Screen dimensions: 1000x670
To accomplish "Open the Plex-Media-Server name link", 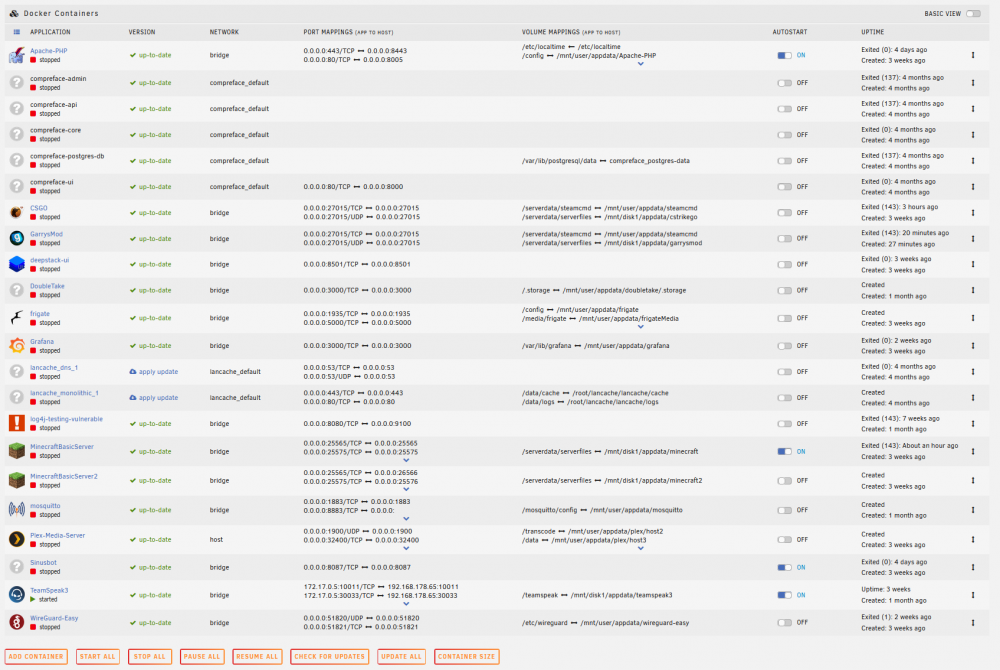I will pos(57,535).
